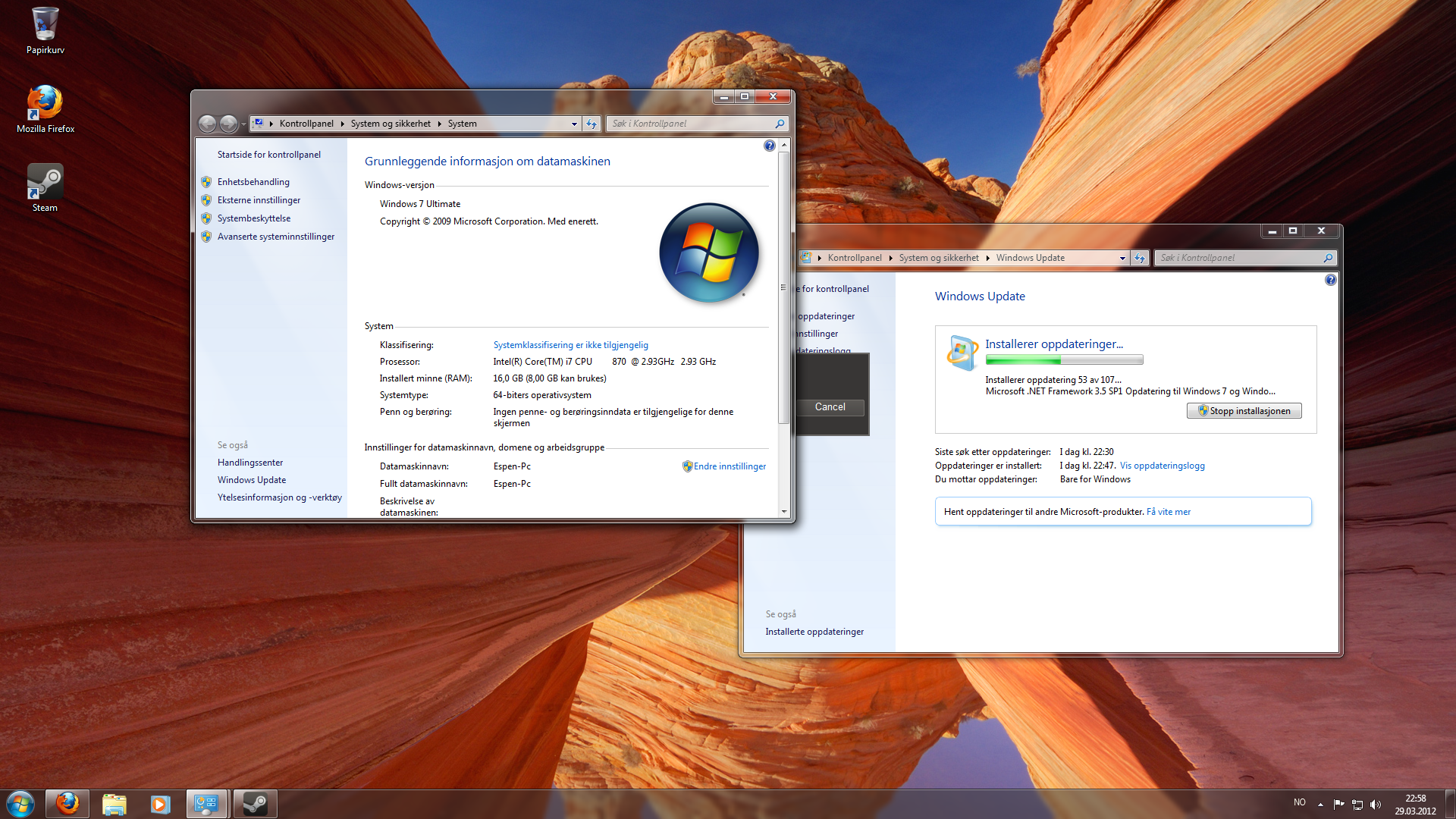Image resolution: width=1456 pixels, height=819 pixels.
Task: Open Startside for kontrollpanel link
Action: tap(269, 155)
